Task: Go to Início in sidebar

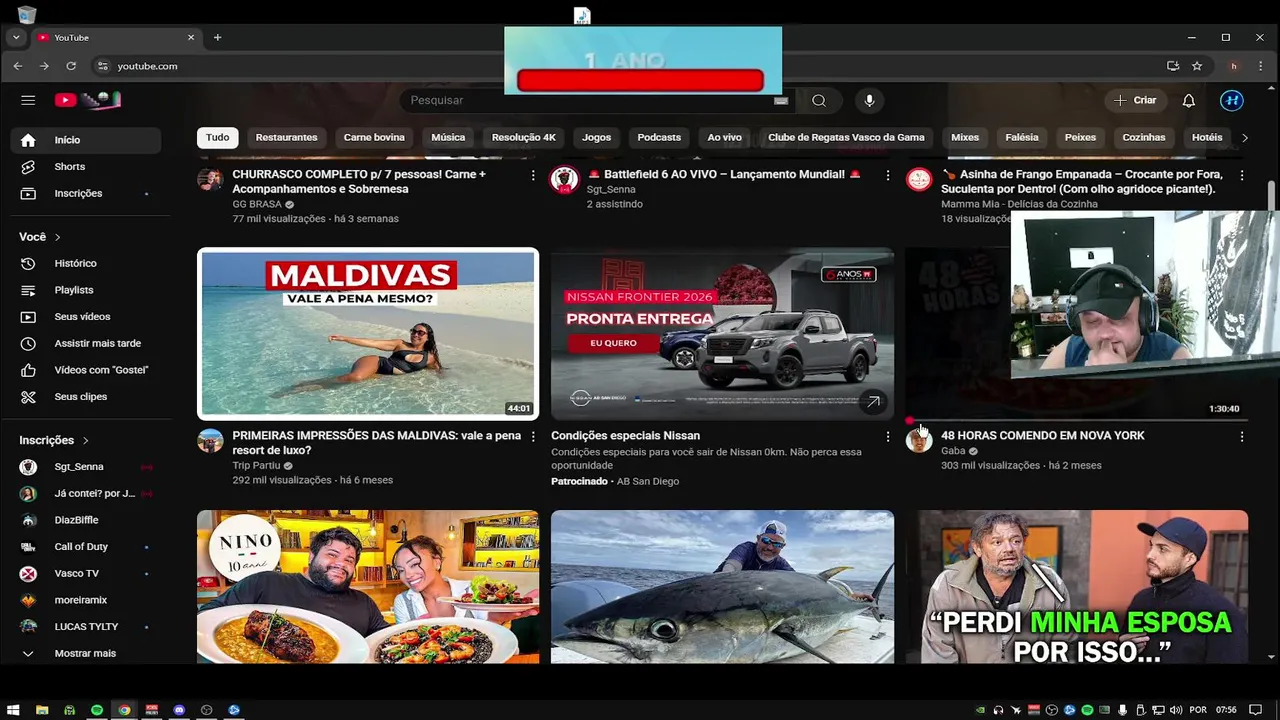Action: coord(86,140)
